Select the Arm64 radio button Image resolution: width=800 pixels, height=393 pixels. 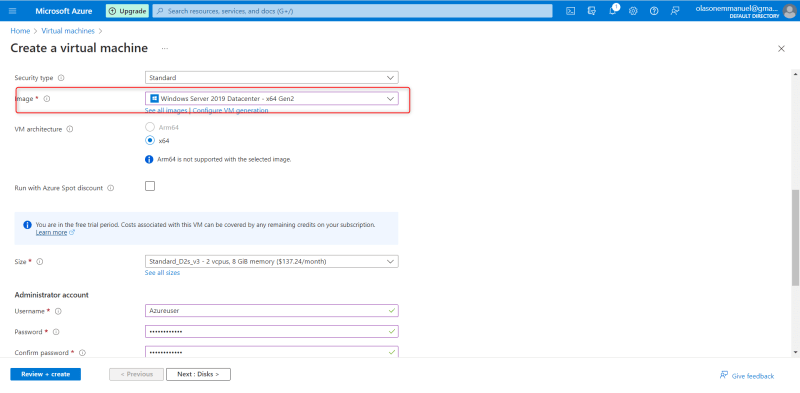150,127
